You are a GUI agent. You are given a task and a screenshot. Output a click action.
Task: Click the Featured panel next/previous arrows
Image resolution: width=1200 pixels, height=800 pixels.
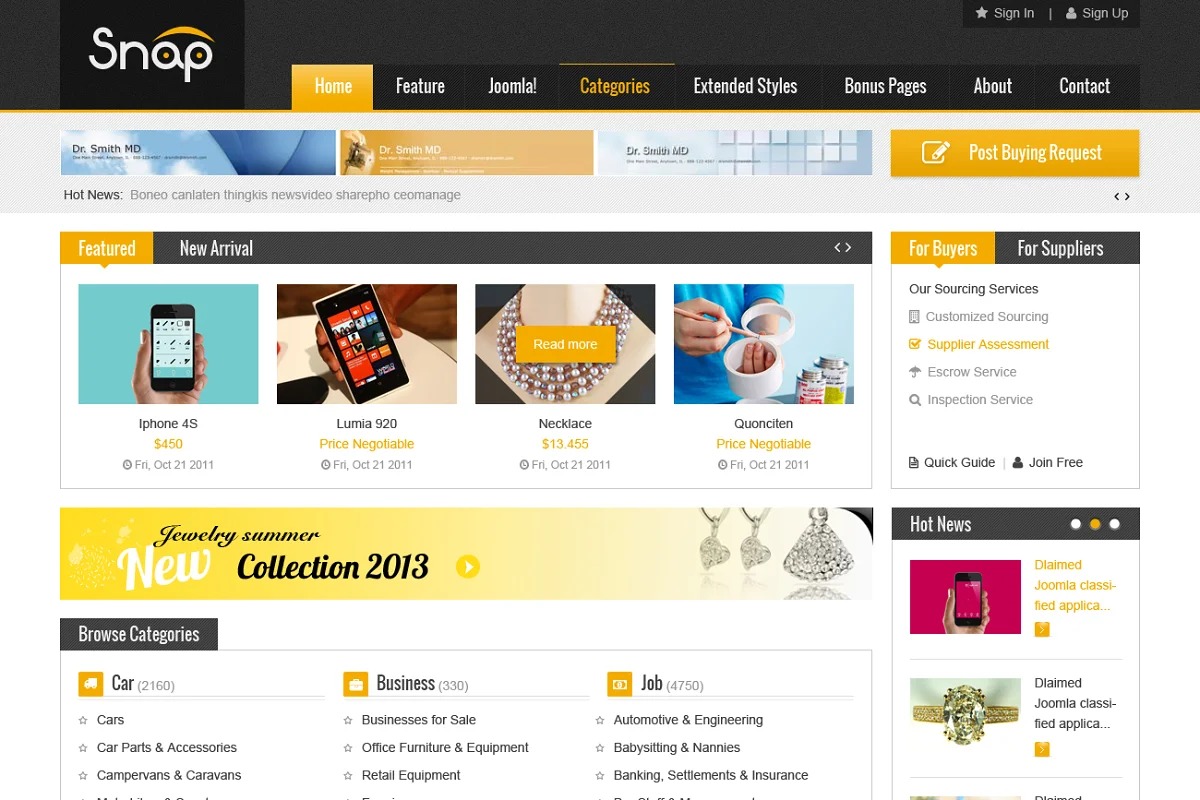click(843, 248)
